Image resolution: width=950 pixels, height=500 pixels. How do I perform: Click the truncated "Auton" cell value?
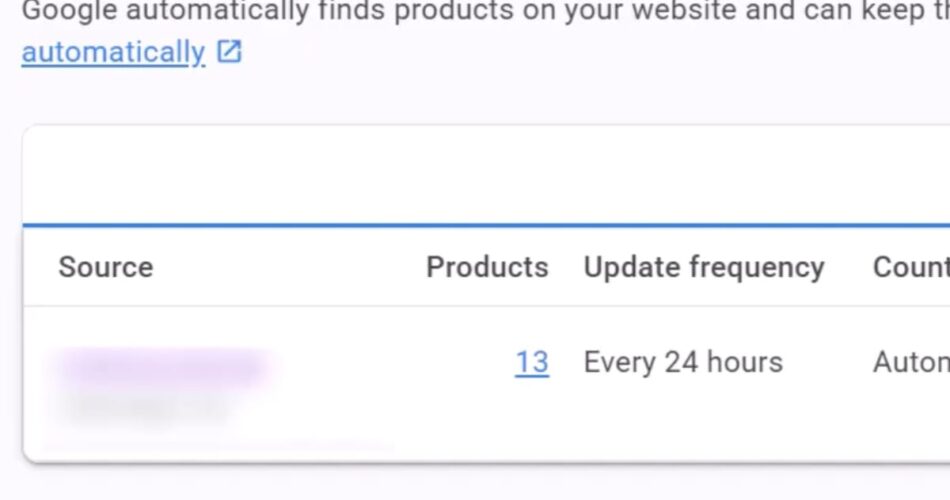910,362
